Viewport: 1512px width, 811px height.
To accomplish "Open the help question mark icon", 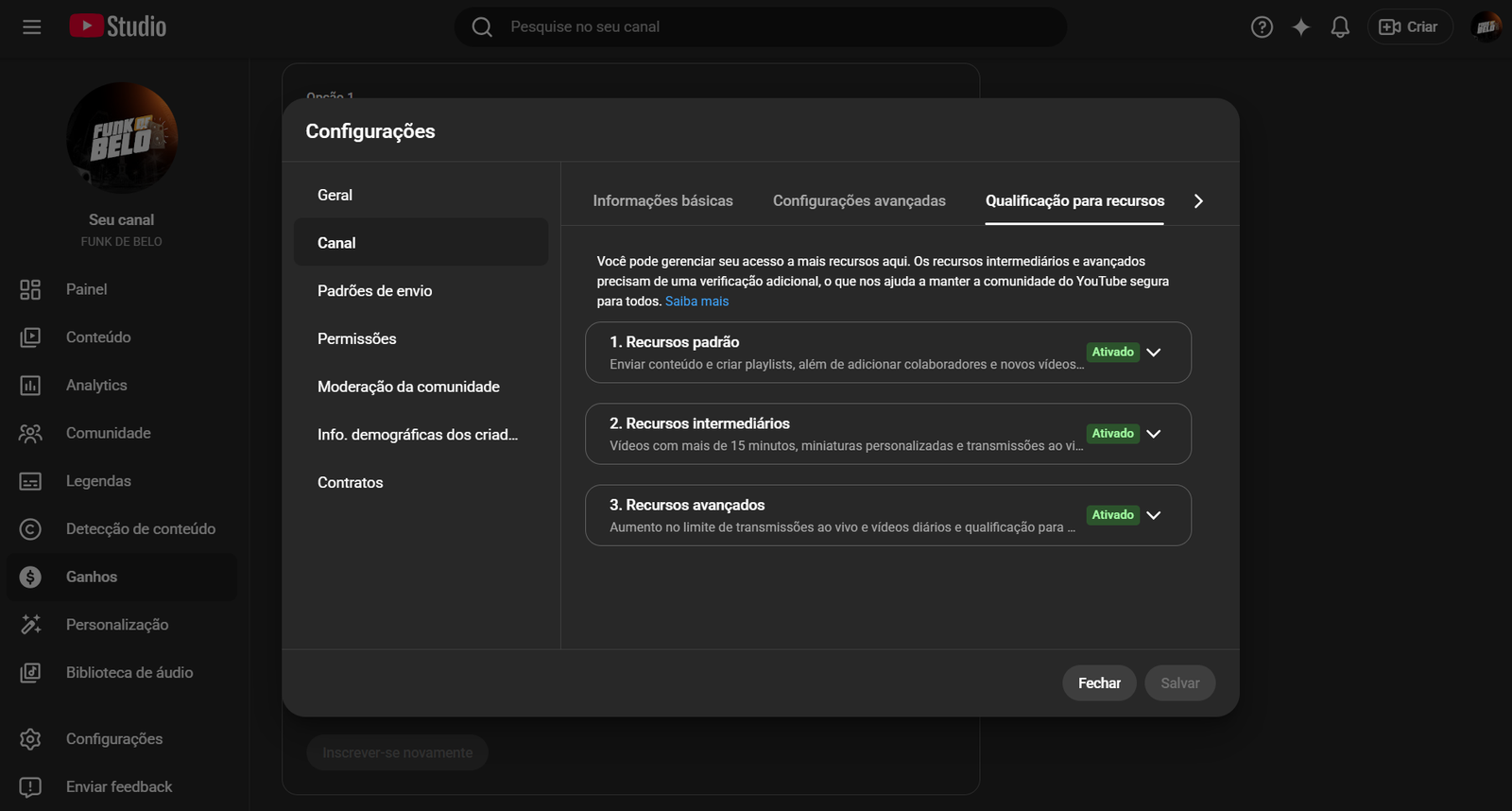I will click(x=1262, y=27).
